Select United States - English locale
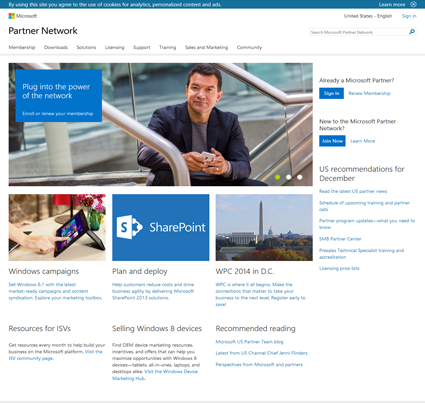Screen dimensions: 425x403 368,16
